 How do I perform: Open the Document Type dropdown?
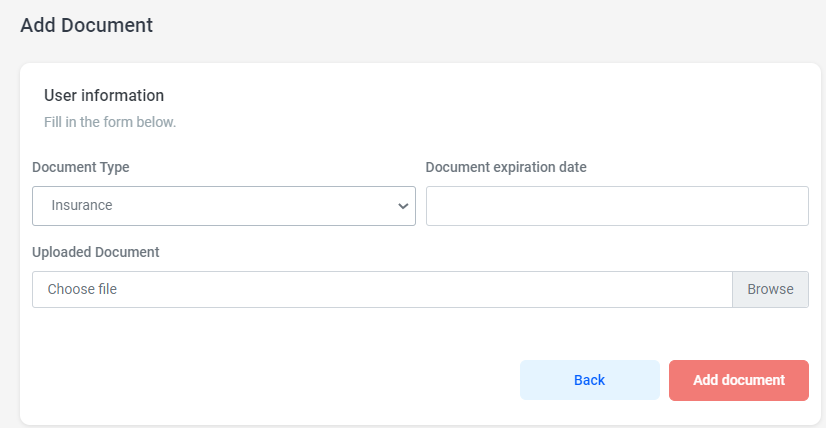(223, 206)
